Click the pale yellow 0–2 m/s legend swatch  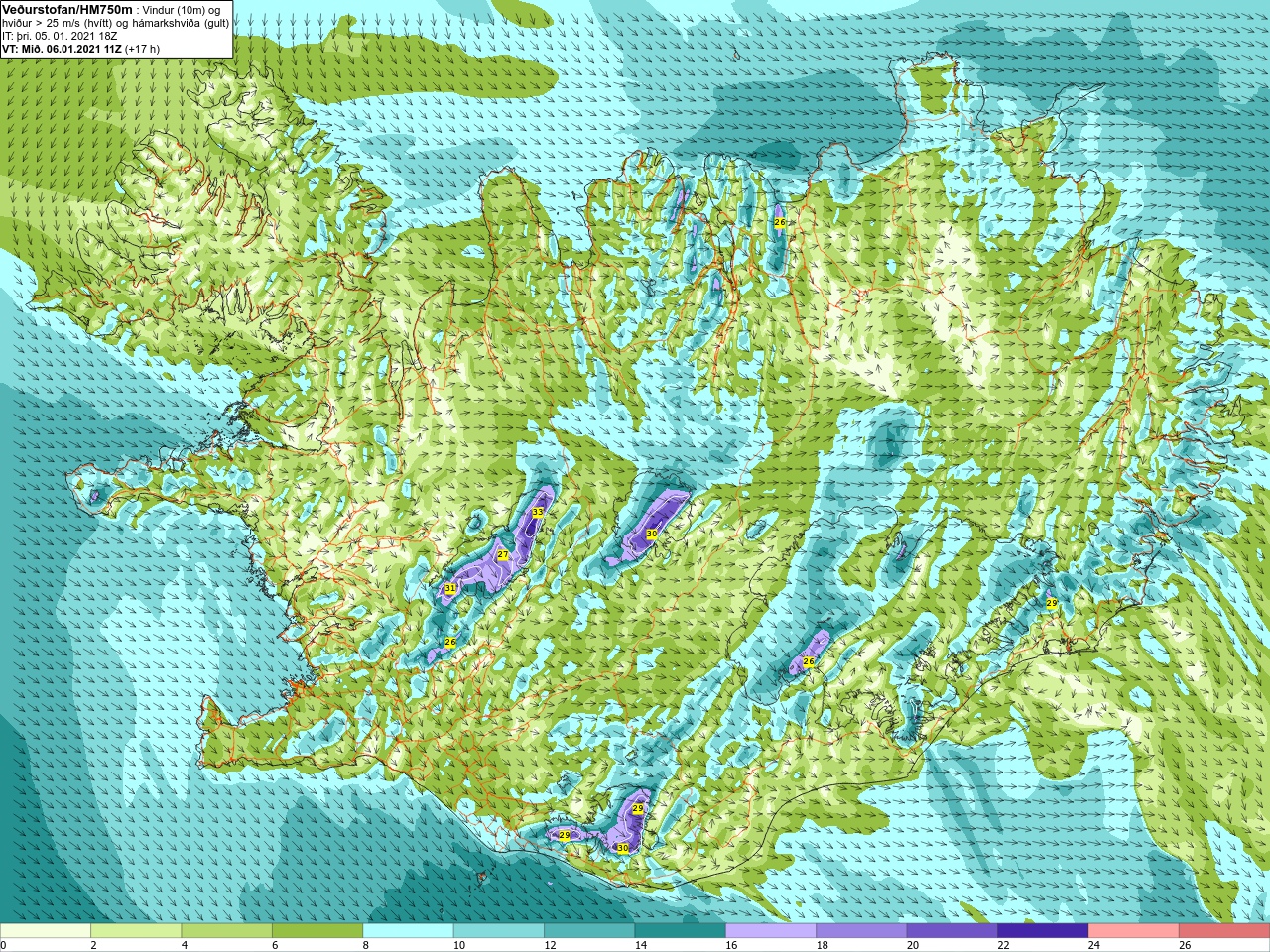46,931
